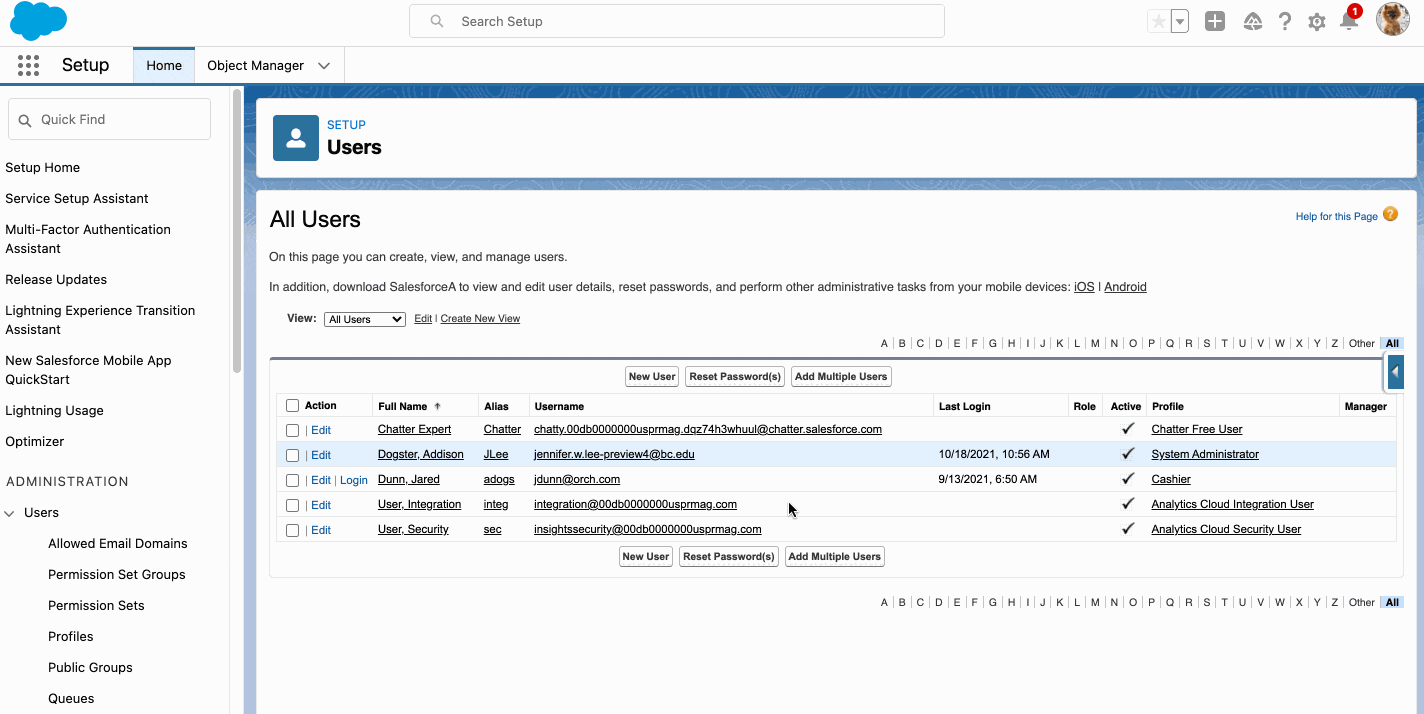Check the User, Integration row checkbox
The height and width of the screenshot is (714, 1424).
tap(292, 505)
